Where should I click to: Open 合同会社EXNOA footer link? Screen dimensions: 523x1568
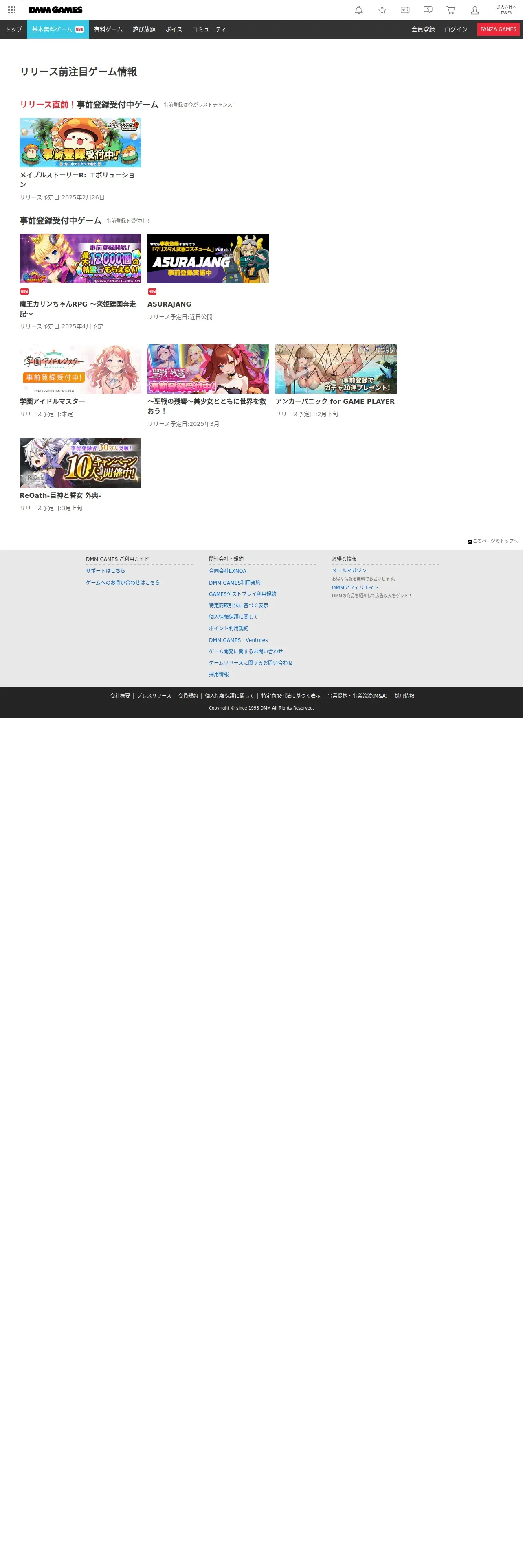(228, 571)
